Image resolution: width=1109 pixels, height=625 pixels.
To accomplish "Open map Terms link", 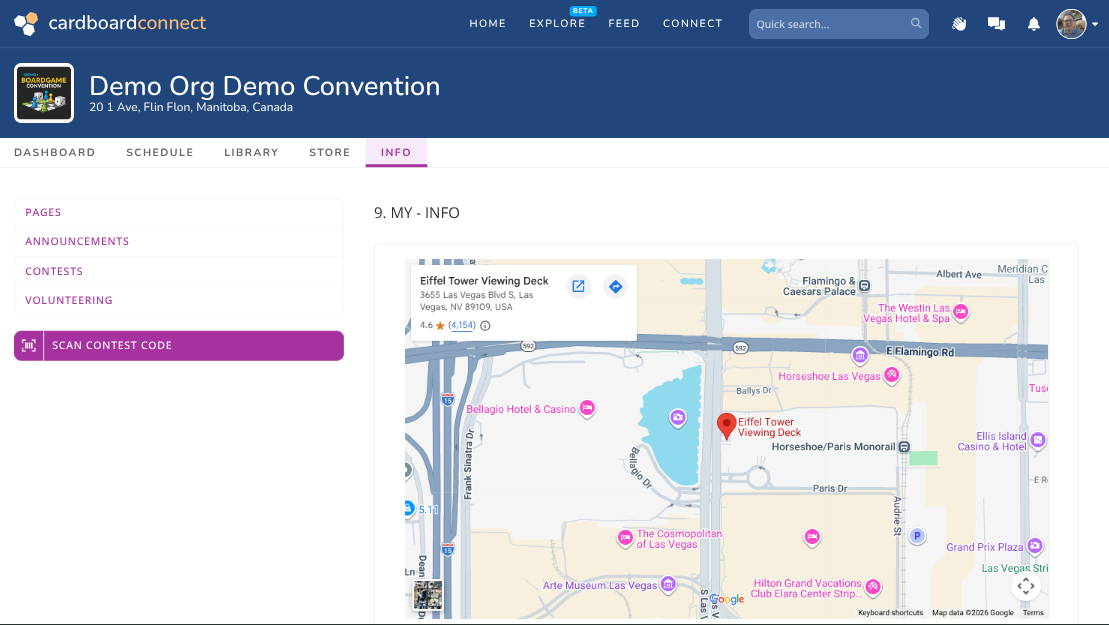I will 1033,612.
